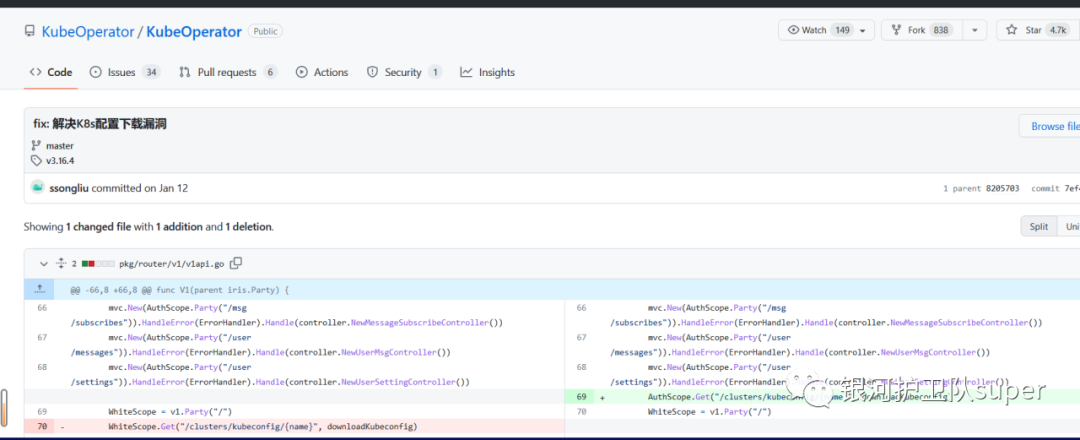
Task: Open the ssongliu author profile link
Action: click(x=69, y=188)
